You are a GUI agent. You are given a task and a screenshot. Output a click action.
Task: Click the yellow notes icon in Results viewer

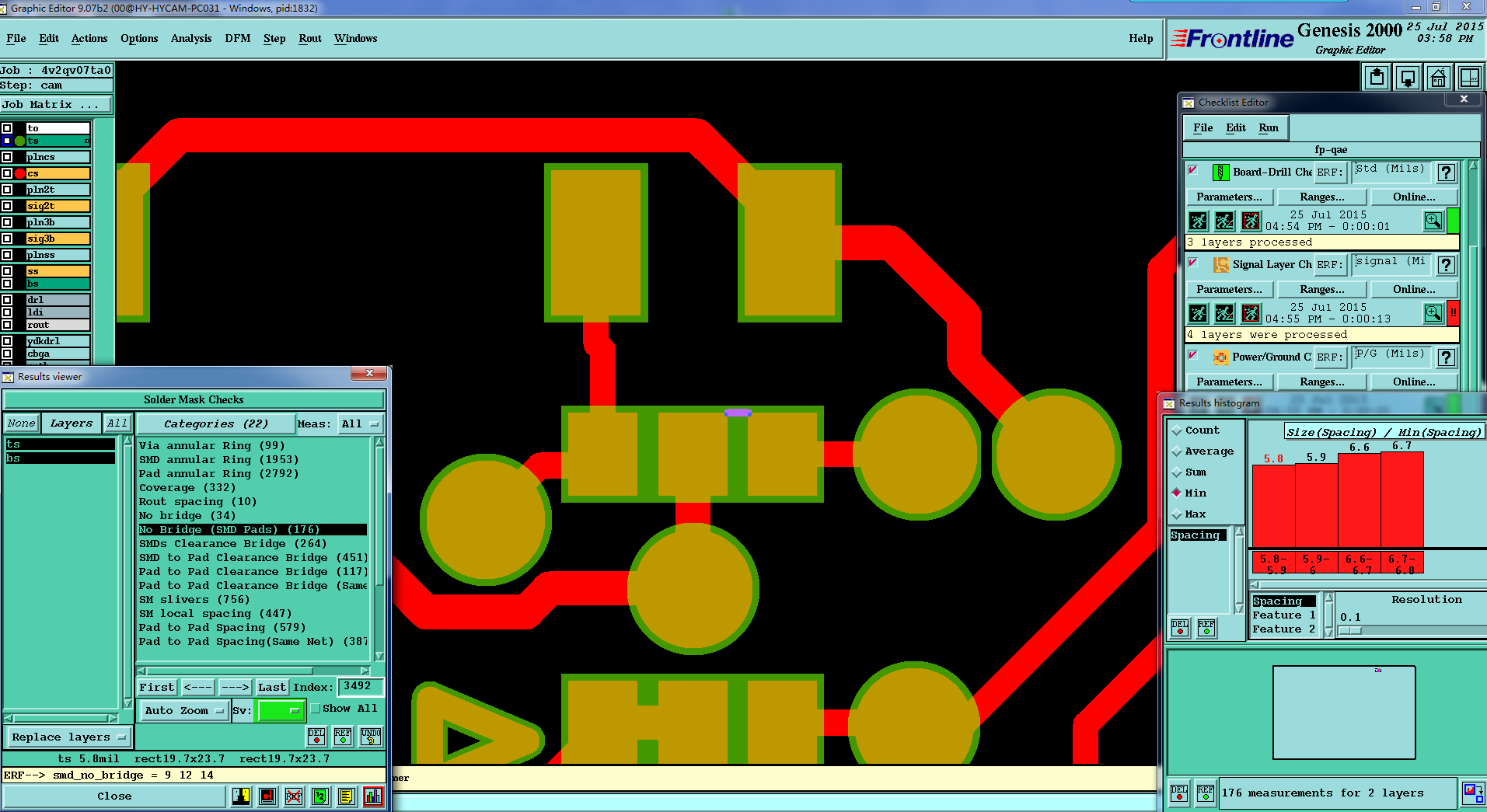pos(347,796)
